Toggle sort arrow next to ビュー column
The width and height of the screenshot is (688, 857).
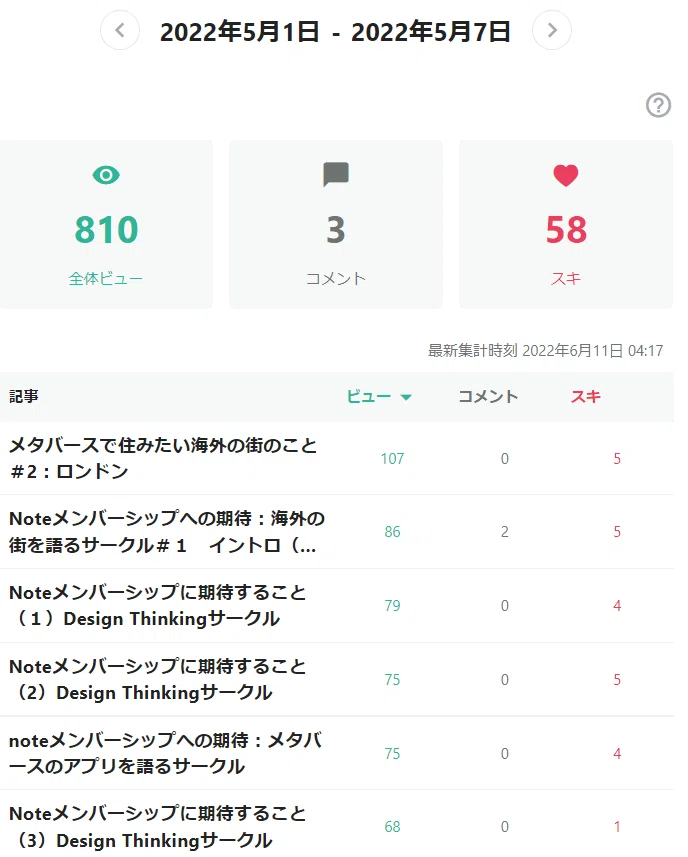pos(405,397)
